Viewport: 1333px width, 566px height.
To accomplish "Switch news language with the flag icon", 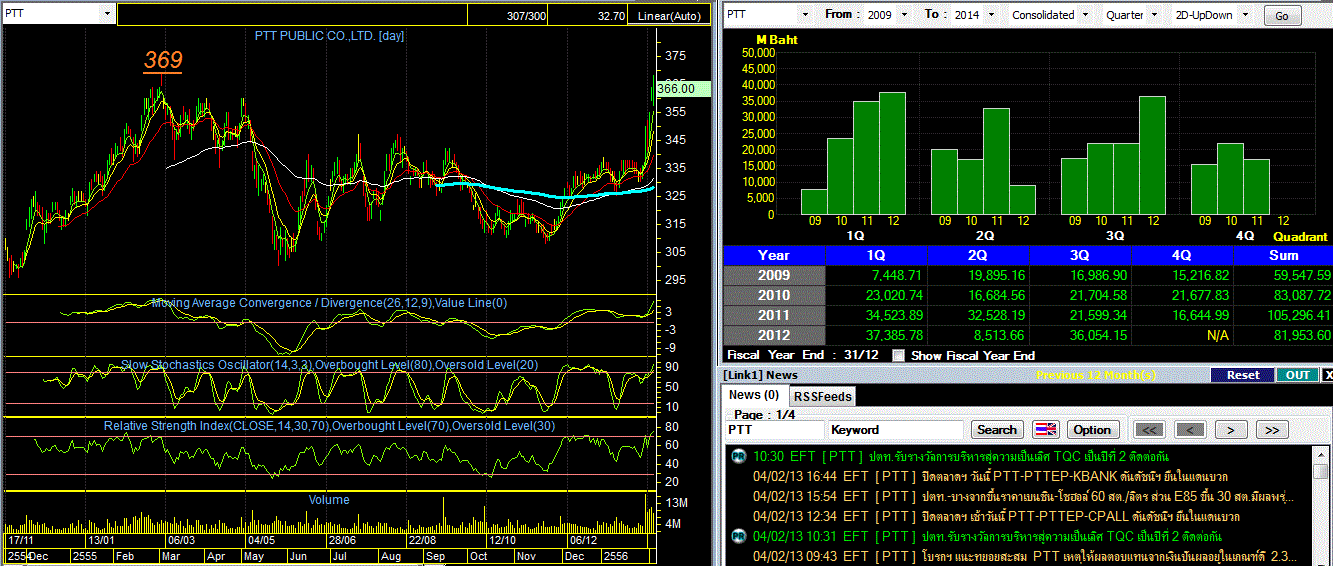I will (x=1045, y=430).
